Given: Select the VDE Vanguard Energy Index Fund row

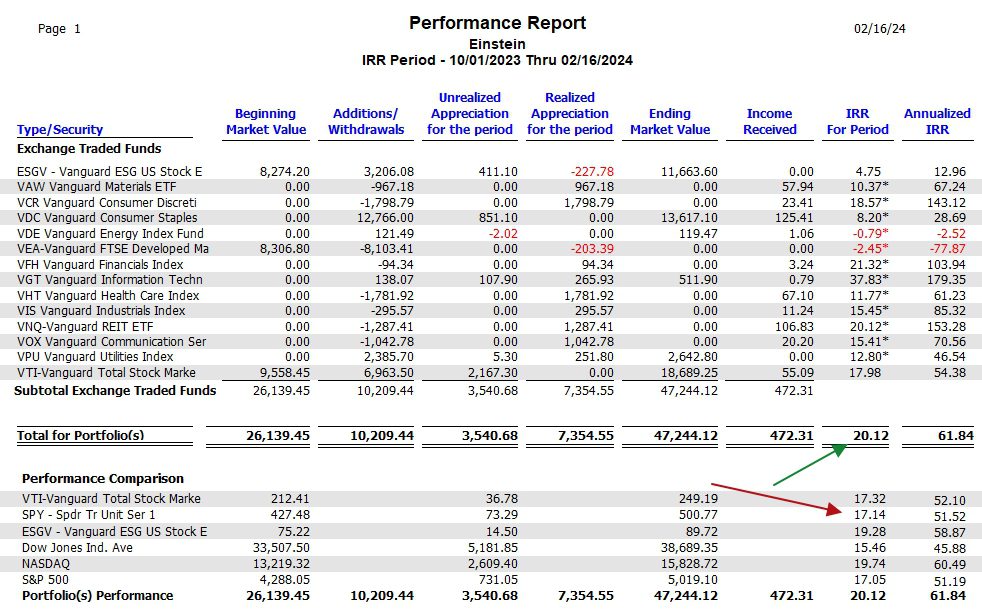Looking at the screenshot, I should pyautogui.click(x=491, y=233).
